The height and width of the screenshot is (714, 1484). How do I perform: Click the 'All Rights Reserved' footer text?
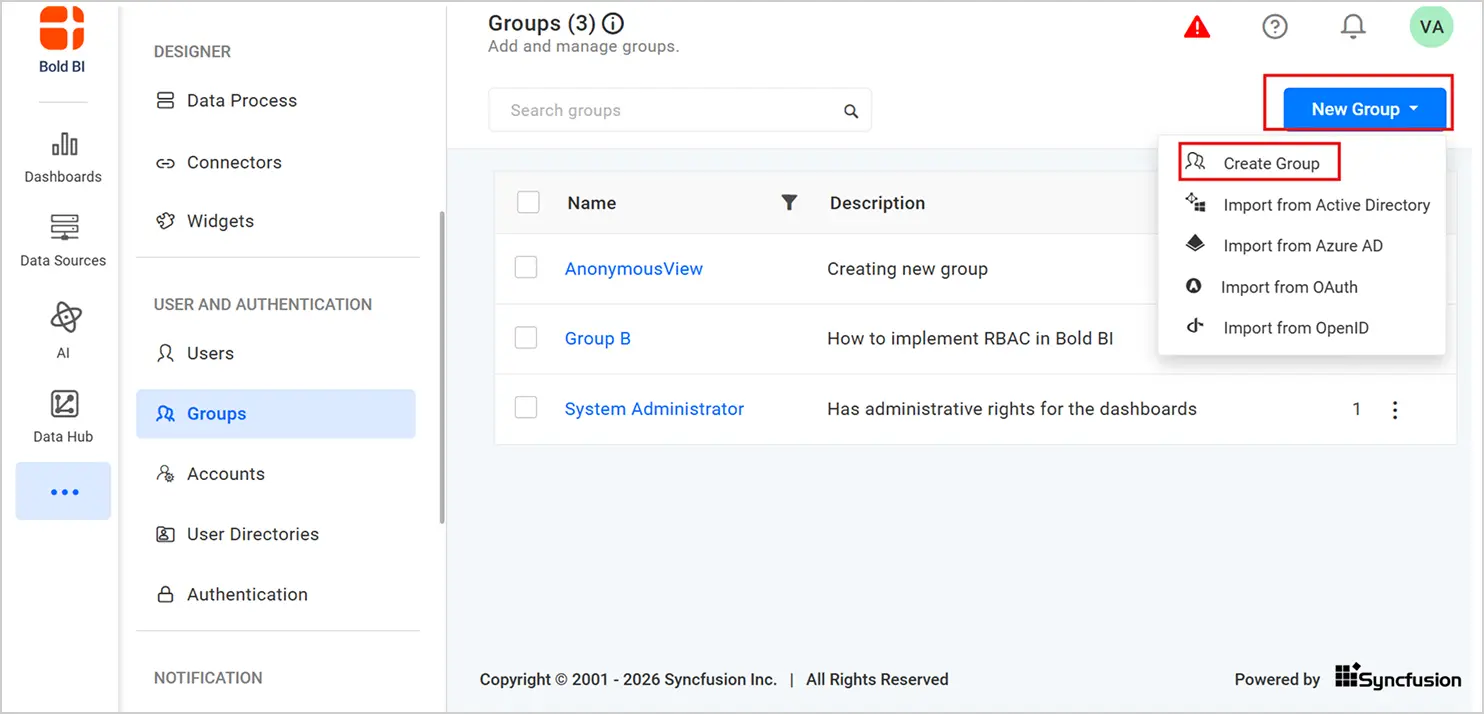[x=877, y=679]
